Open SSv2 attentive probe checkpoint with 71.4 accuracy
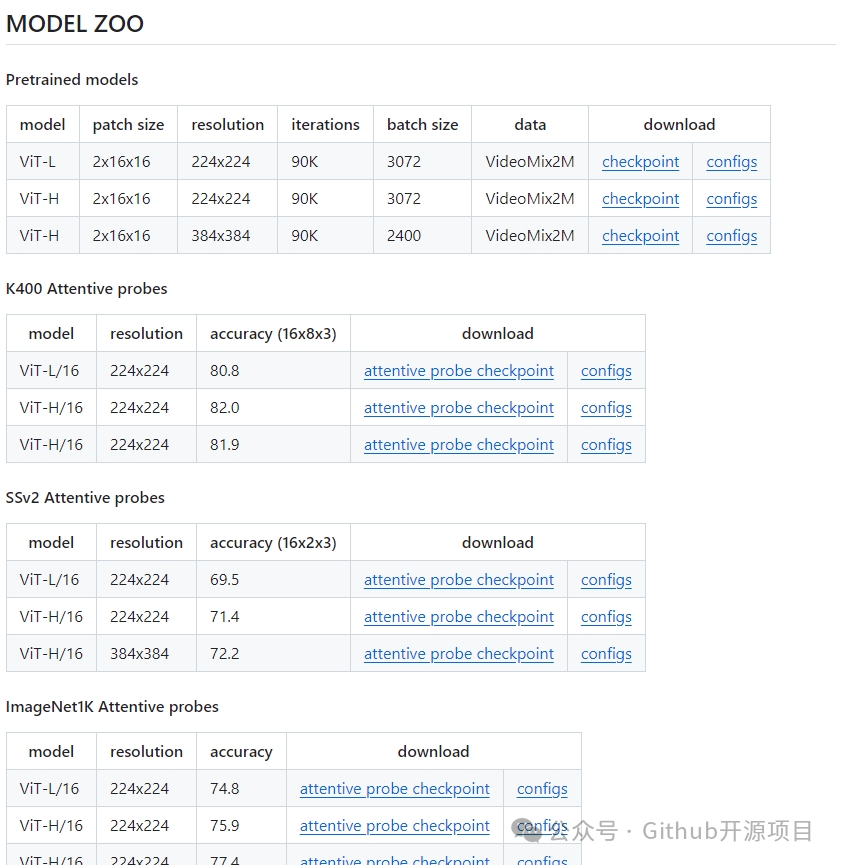 click(459, 617)
